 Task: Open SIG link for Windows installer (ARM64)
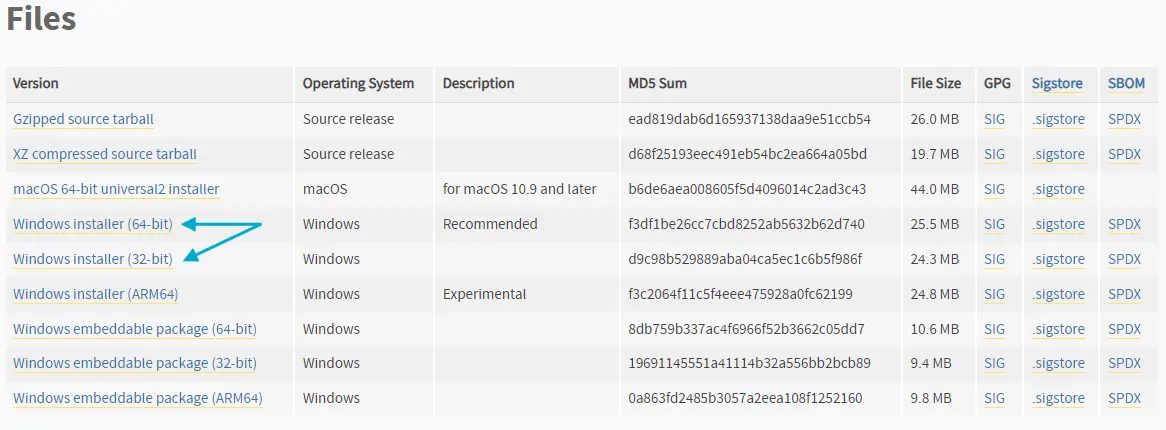pos(994,294)
